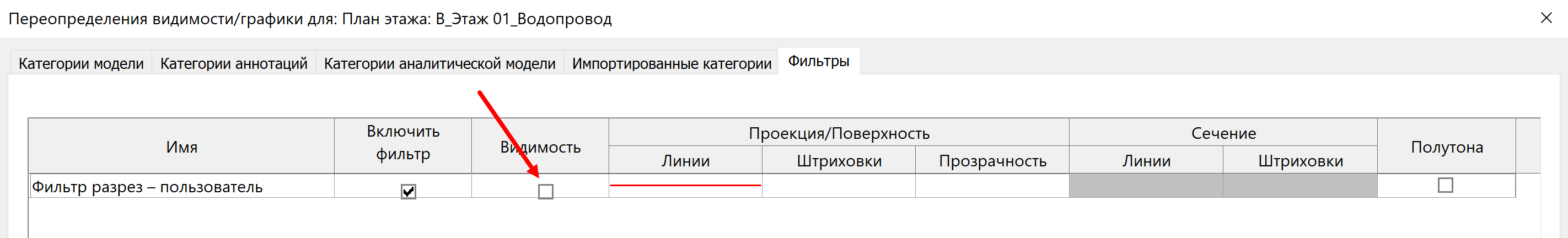Viewport: 1568px width, 238px height.
Task: Click the Полутона column header
Action: (1447, 146)
